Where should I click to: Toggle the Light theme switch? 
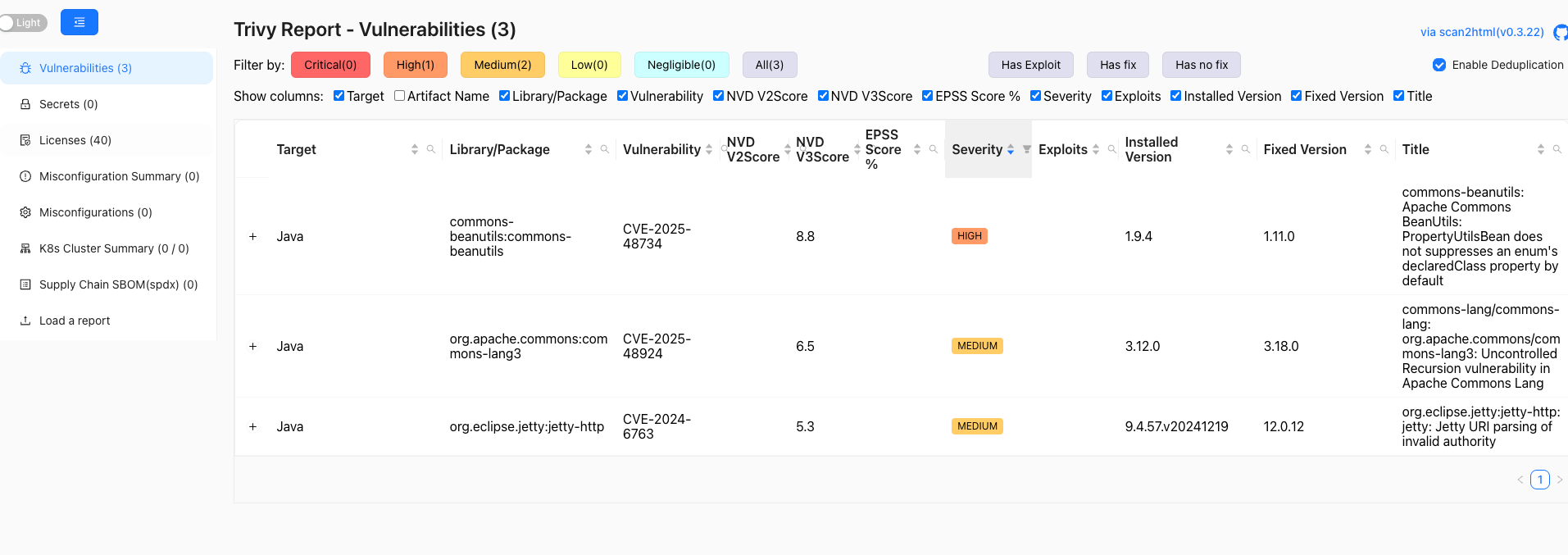click(x=24, y=22)
